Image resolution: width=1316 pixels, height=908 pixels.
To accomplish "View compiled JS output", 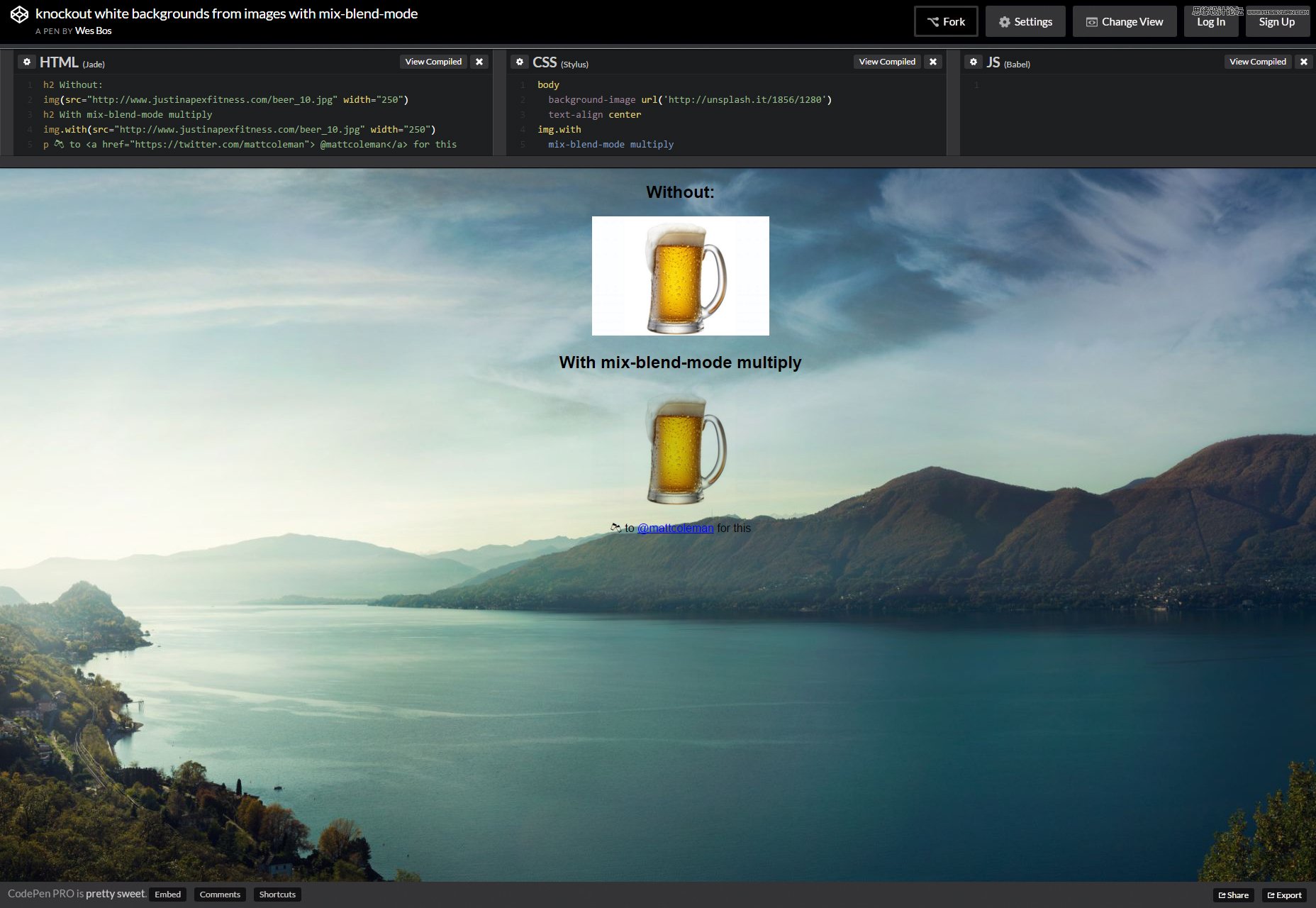I will pyautogui.click(x=1258, y=62).
